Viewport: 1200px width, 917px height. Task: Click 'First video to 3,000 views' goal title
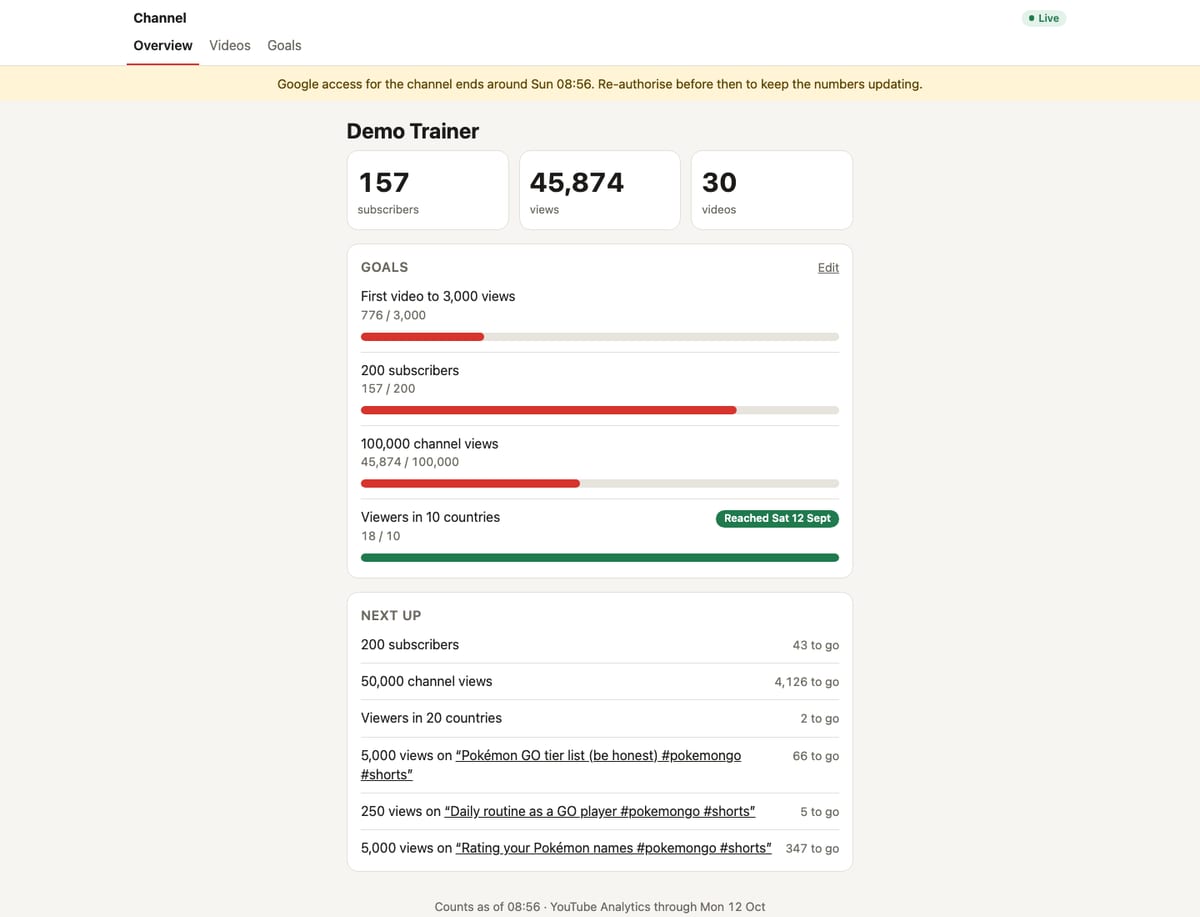coord(438,296)
